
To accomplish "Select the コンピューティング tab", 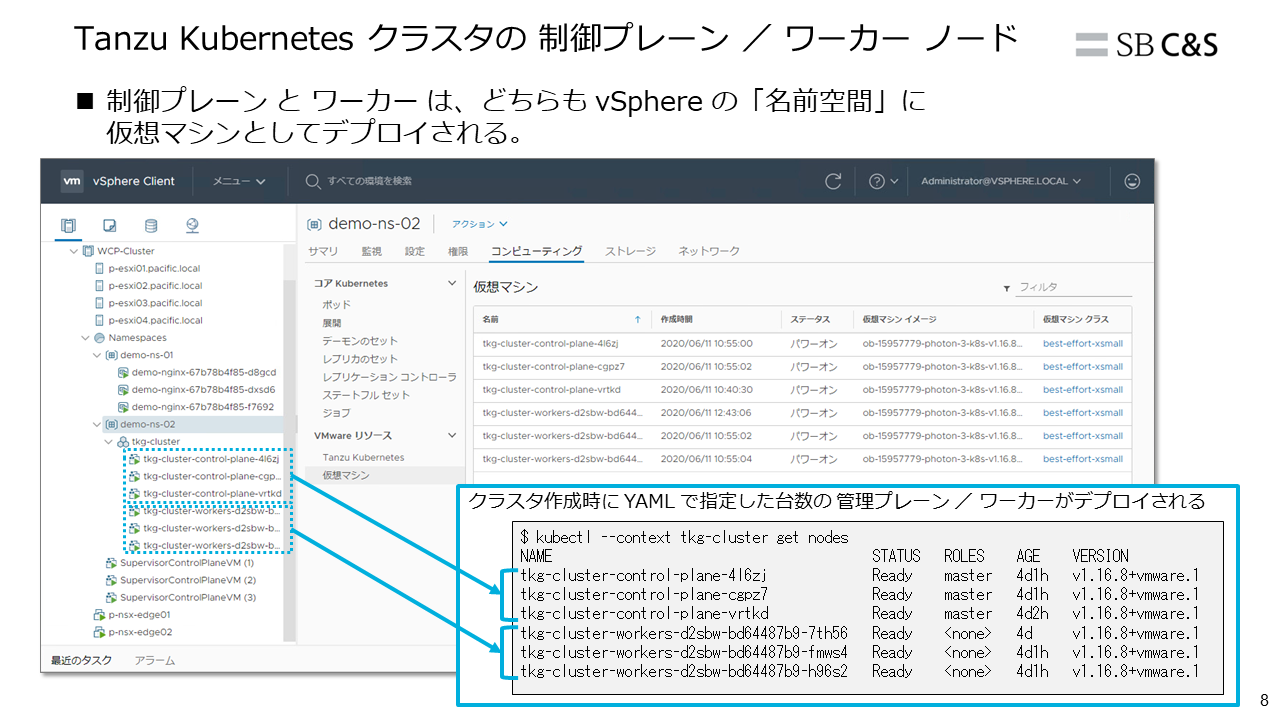I will 537,251.
